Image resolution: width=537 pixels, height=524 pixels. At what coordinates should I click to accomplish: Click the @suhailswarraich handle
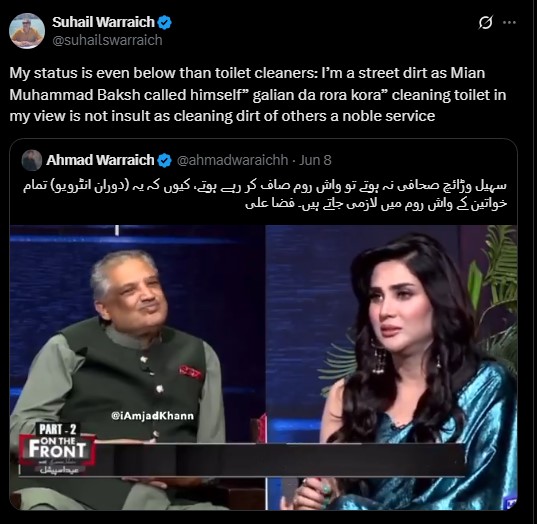107,40
